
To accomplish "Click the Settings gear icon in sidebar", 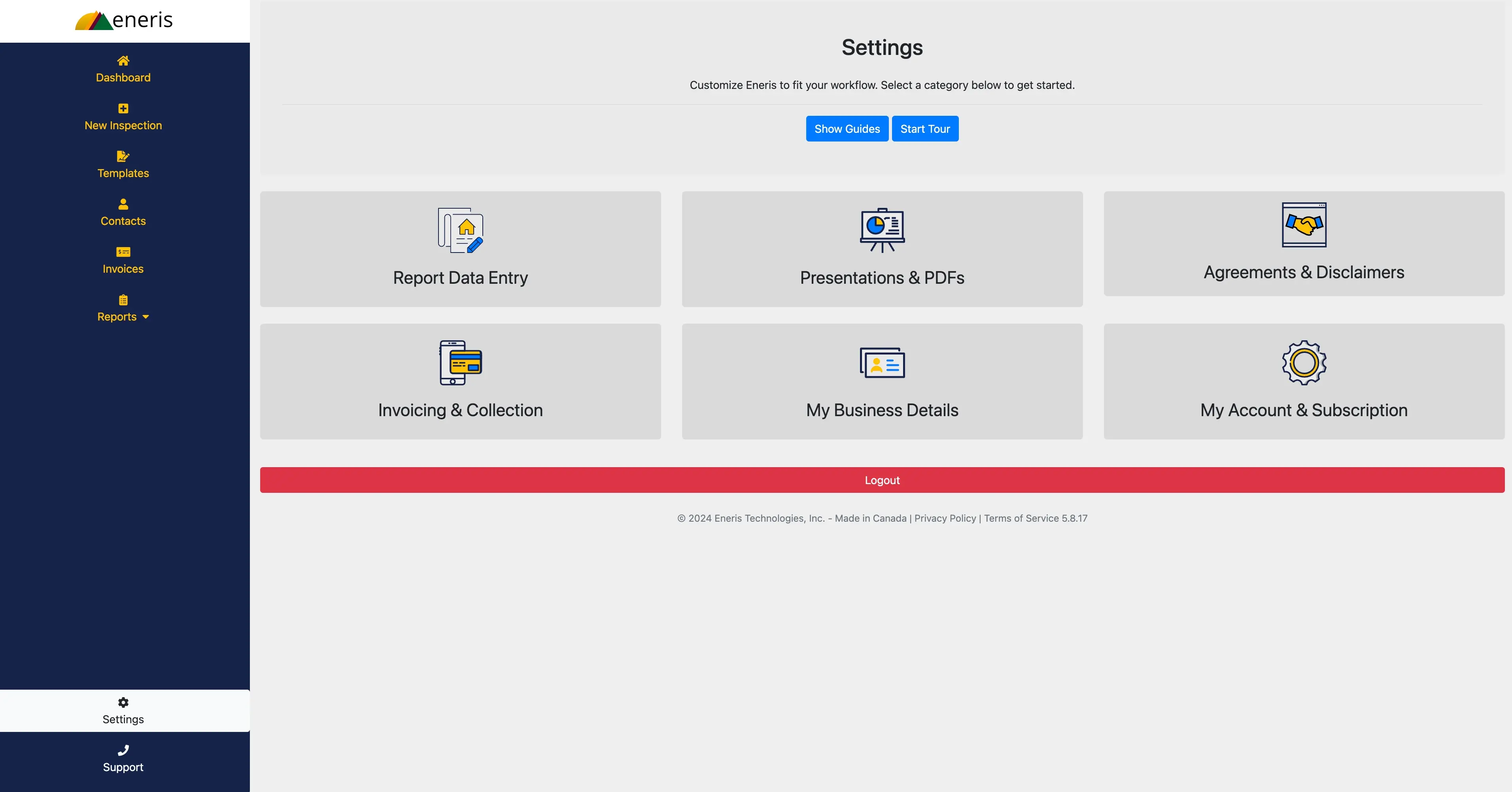I will click(x=123, y=702).
